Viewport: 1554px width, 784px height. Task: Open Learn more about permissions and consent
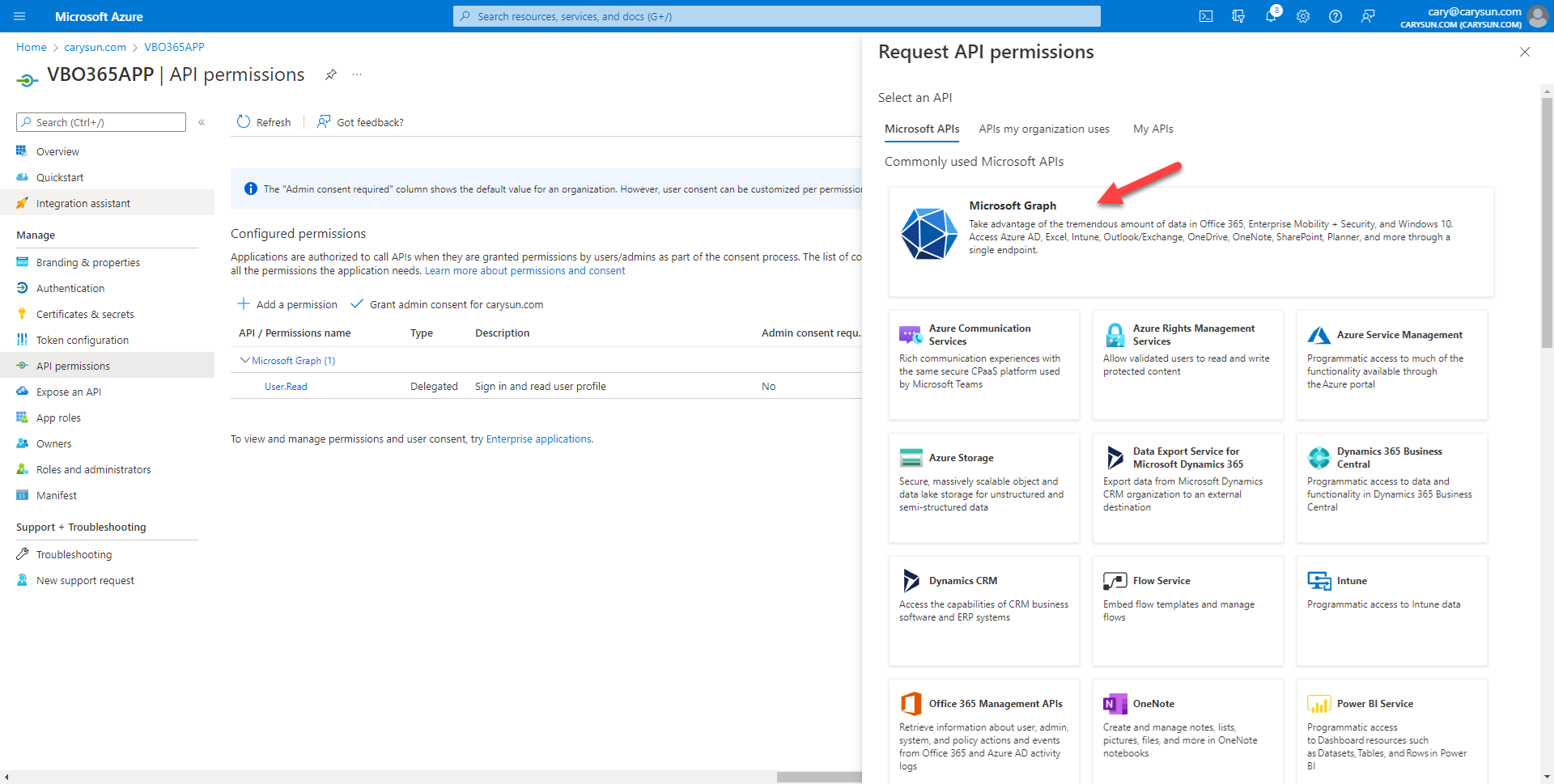(524, 270)
